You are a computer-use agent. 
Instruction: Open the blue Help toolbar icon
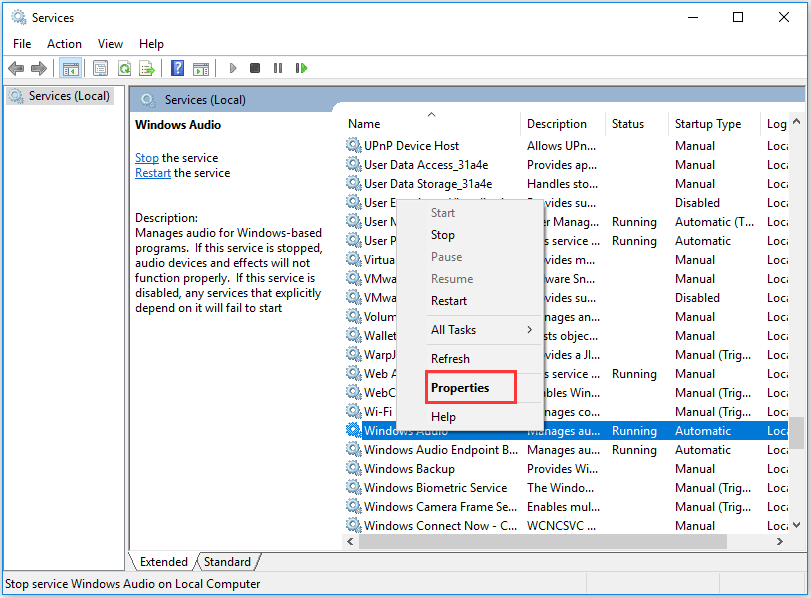point(177,68)
